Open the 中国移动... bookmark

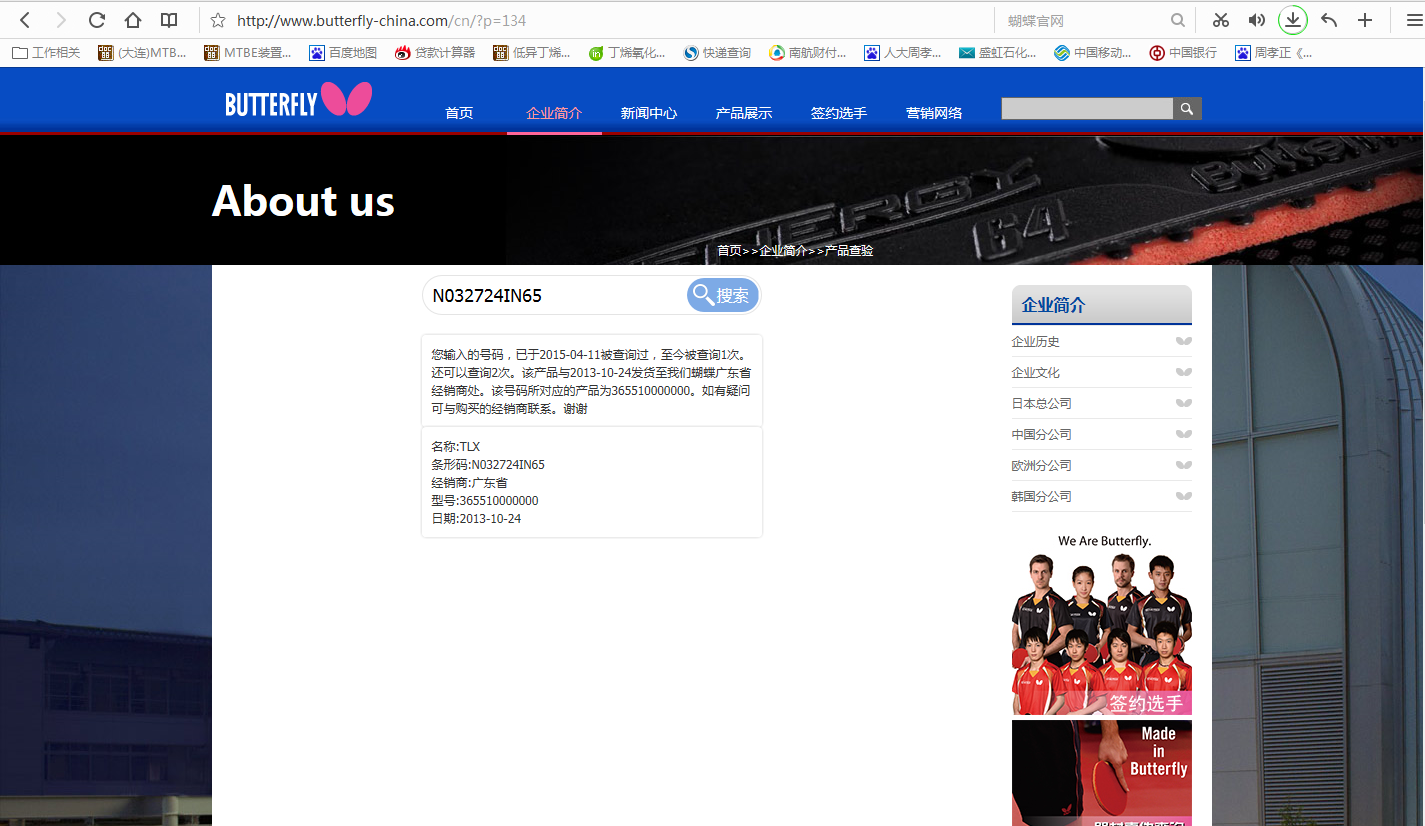1093,53
